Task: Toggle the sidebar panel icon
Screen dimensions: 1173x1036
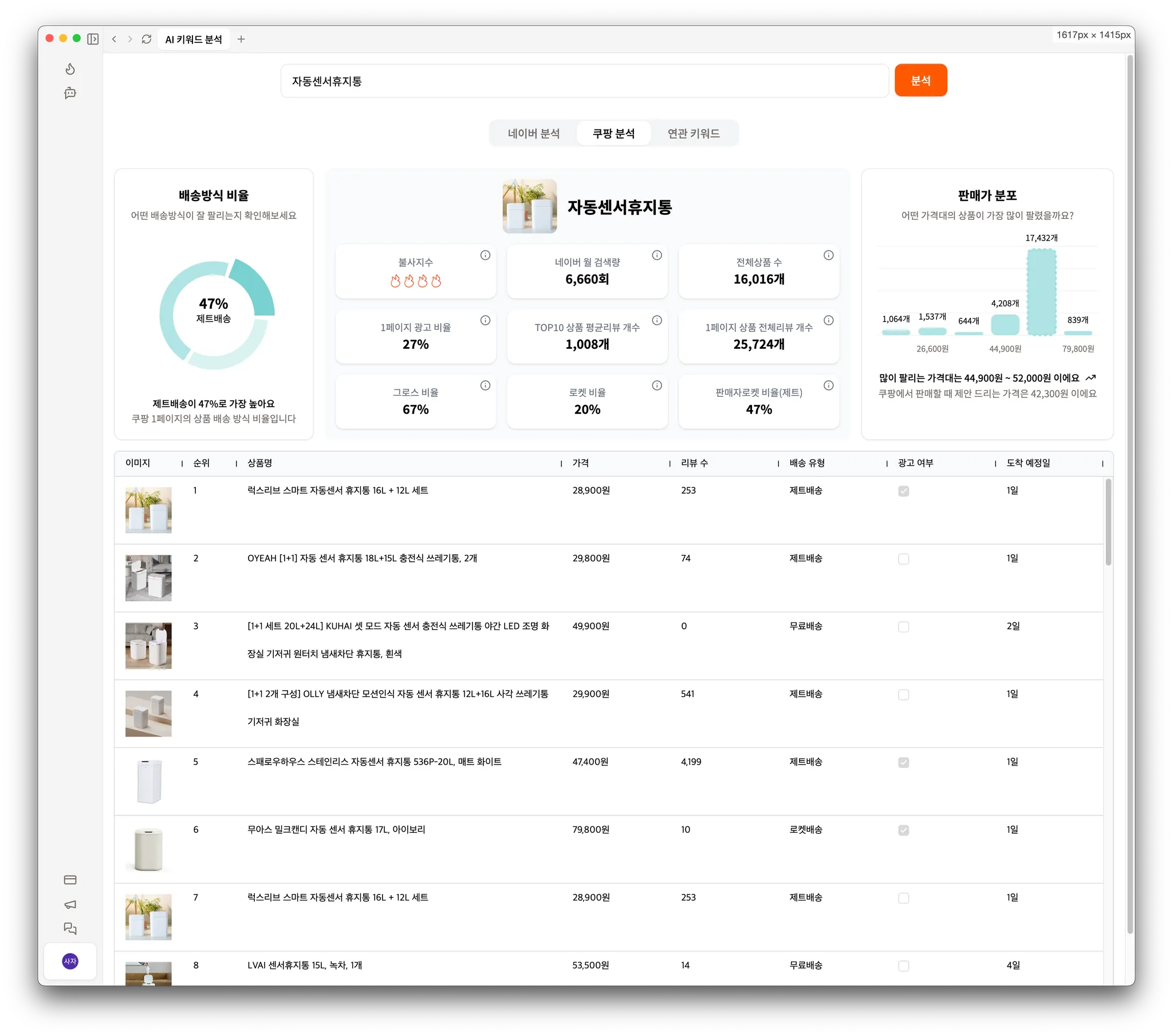Action: pos(93,39)
